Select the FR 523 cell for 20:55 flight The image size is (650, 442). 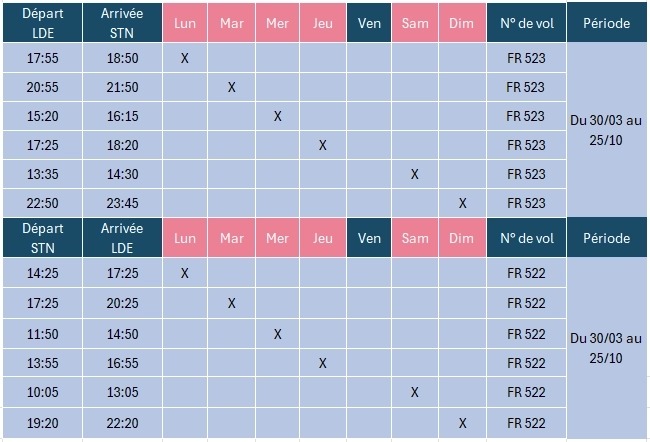526,87
